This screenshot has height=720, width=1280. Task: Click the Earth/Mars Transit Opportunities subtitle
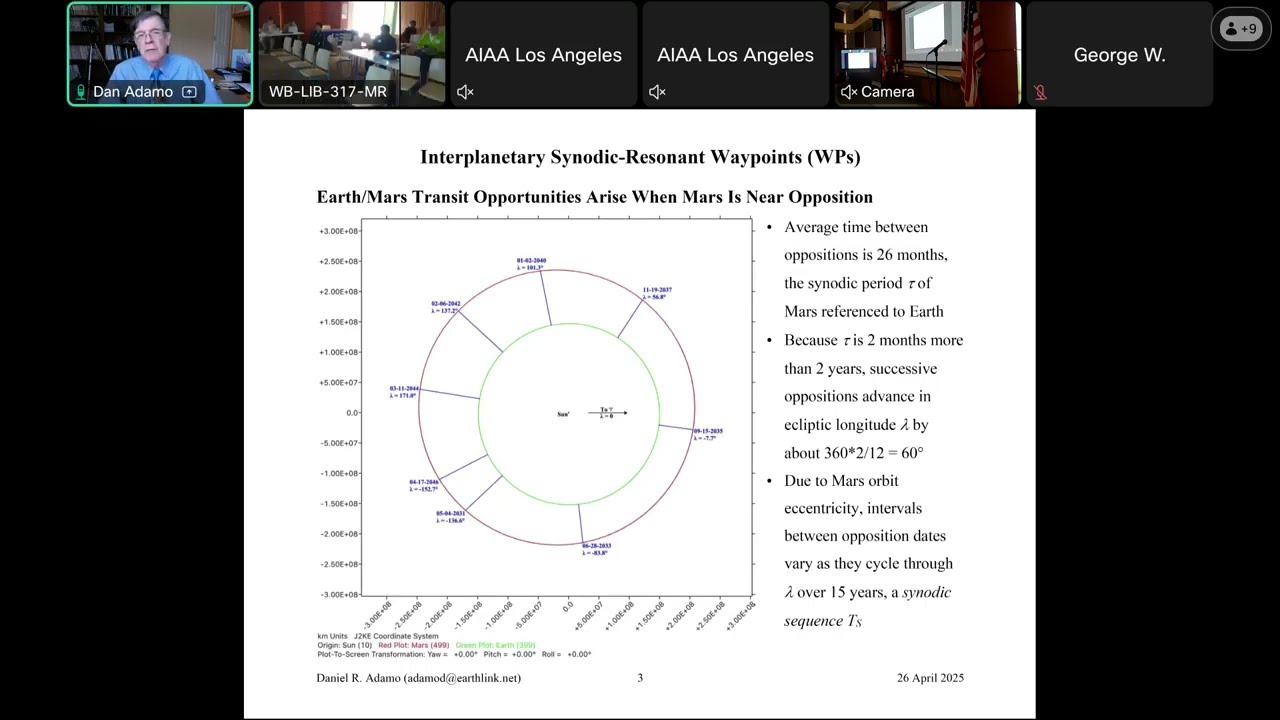click(595, 197)
